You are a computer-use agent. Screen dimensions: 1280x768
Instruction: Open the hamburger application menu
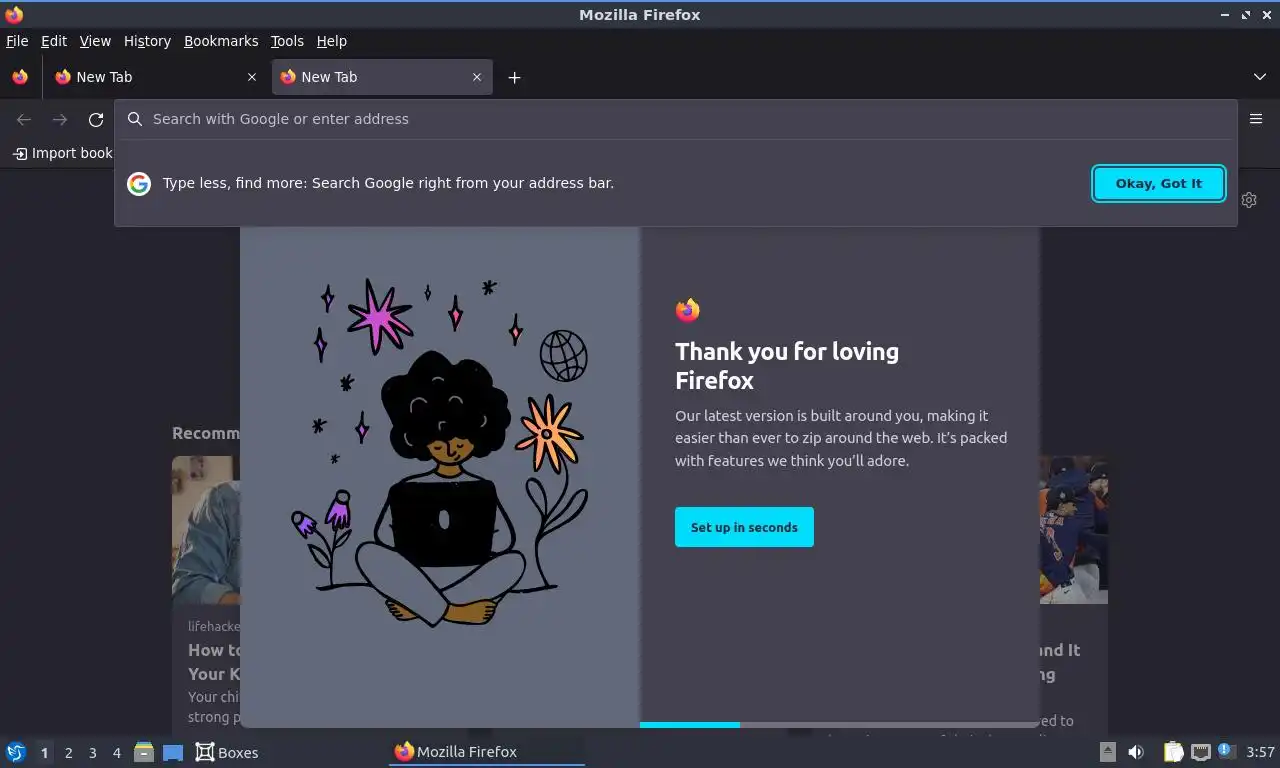(x=1256, y=119)
